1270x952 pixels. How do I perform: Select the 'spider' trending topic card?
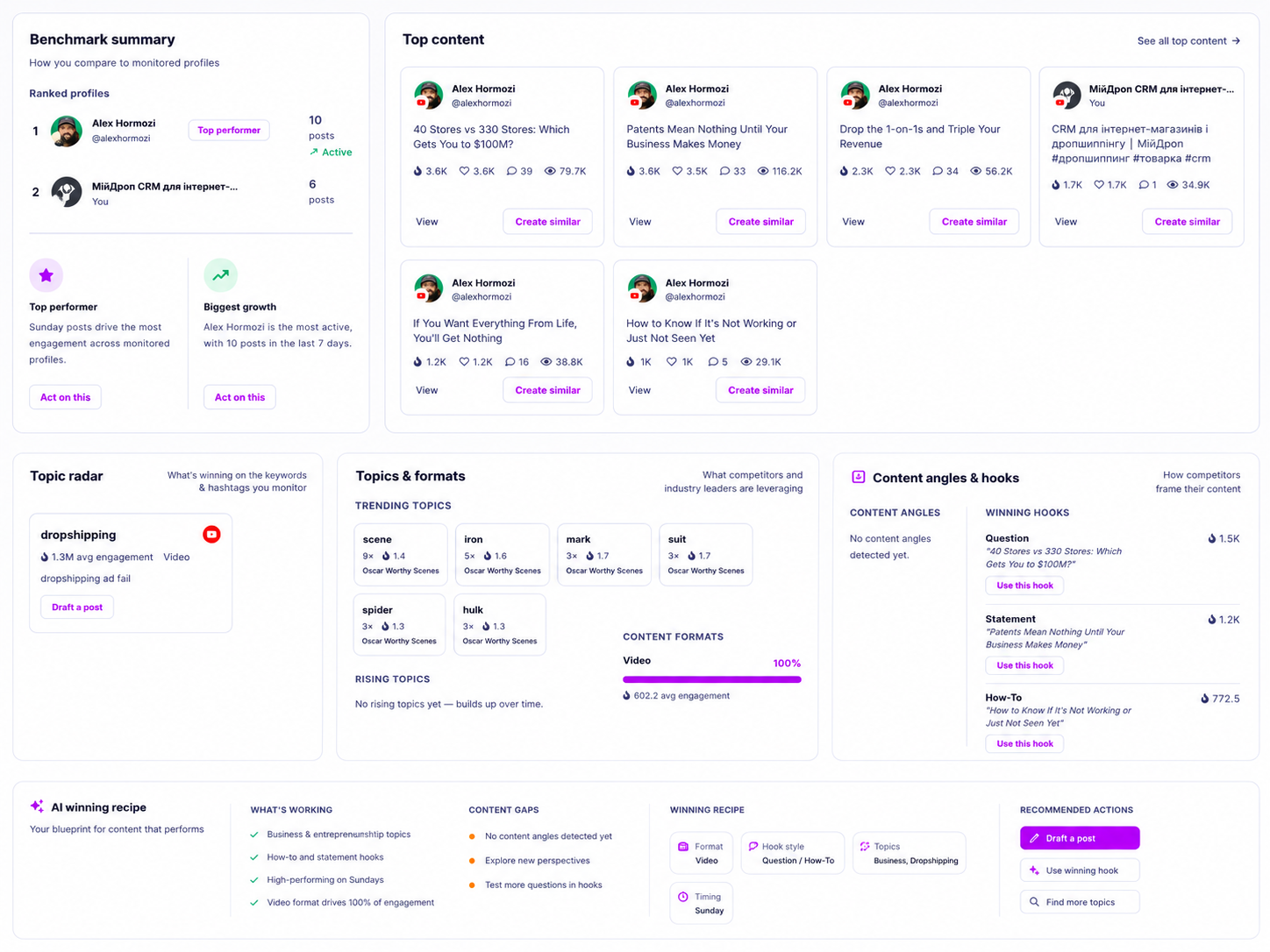tap(400, 625)
